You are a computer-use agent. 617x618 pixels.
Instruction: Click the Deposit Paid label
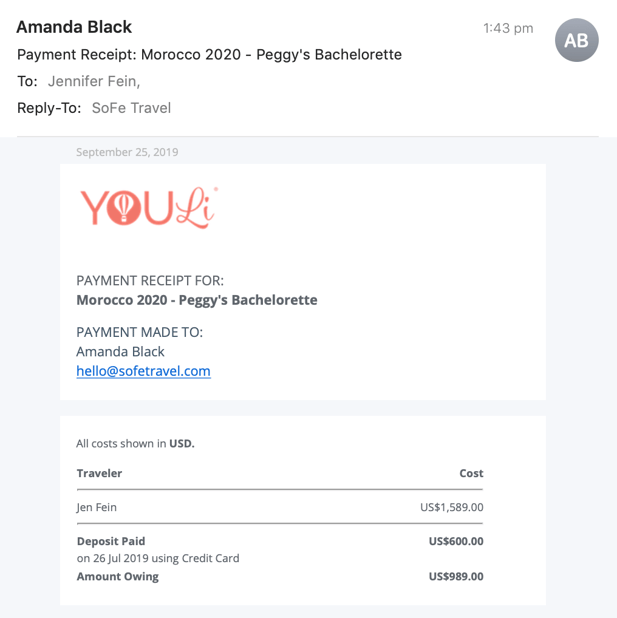tap(111, 541)
